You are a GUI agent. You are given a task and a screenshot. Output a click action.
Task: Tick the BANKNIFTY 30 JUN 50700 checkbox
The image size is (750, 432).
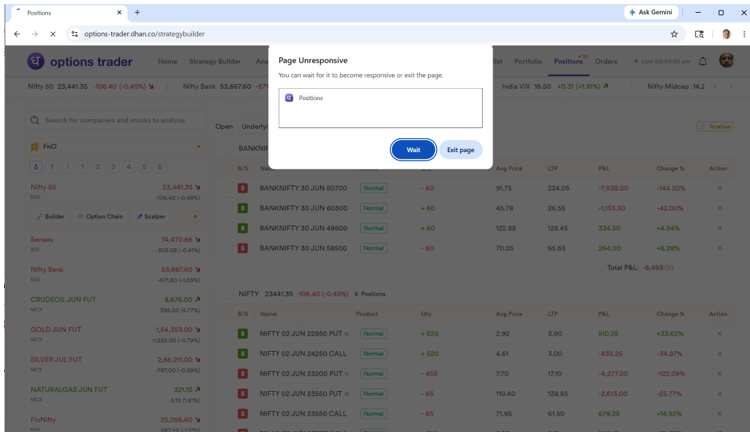tap(228, 188)
